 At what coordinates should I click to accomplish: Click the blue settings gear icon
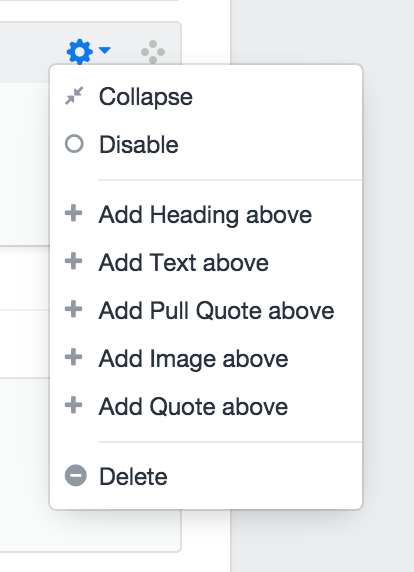(80, 51)
